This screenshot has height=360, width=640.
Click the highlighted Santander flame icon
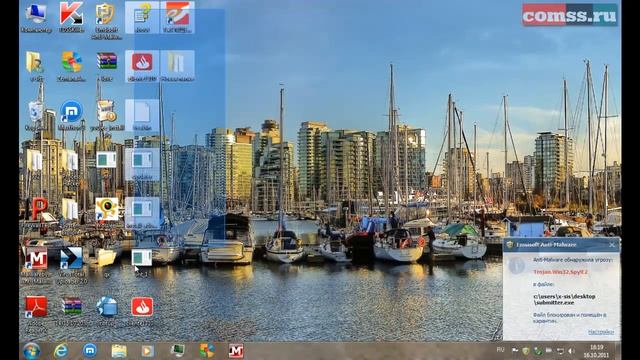[x=142, y=62]
